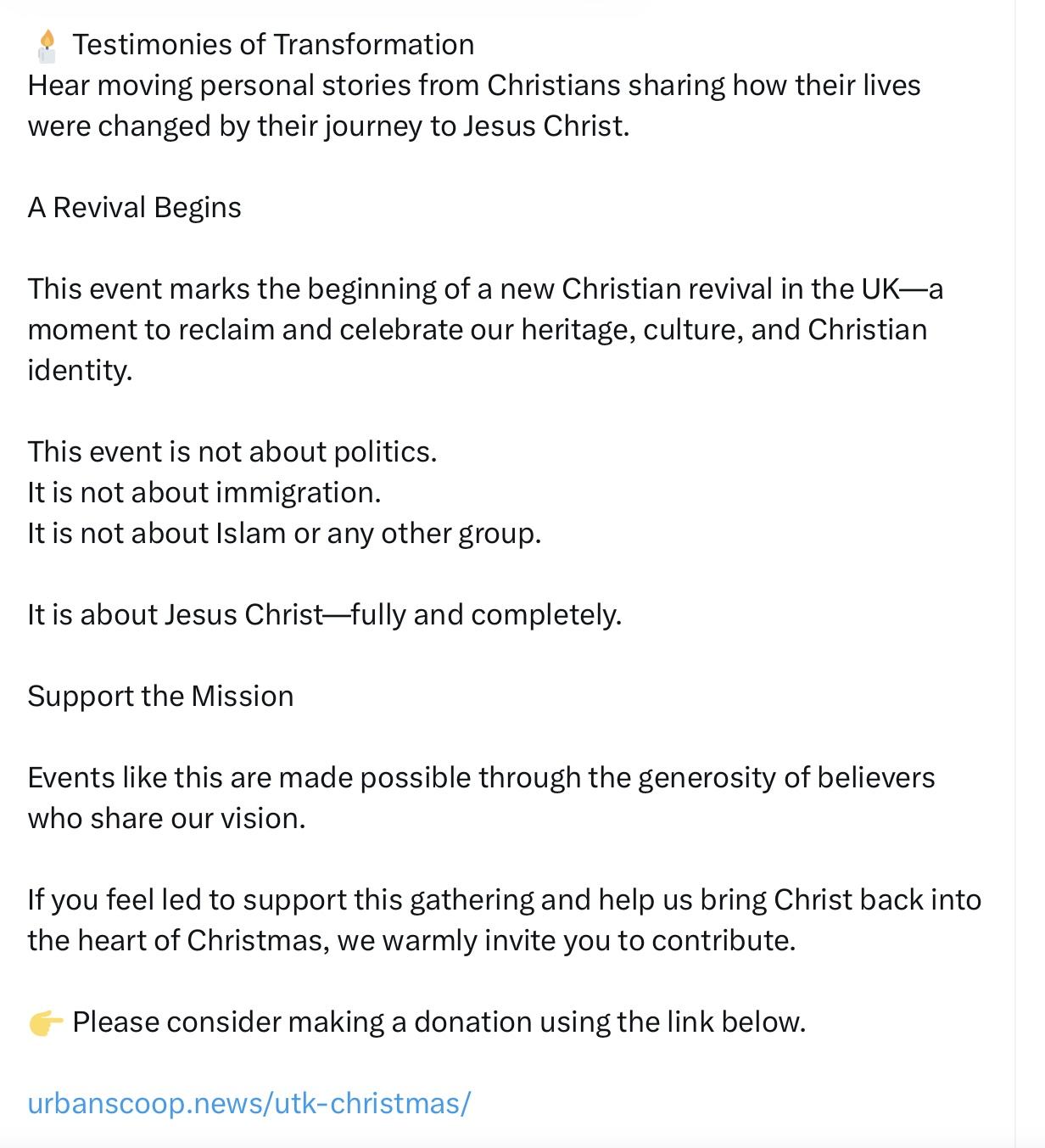
Task: Click the line "This event is not about politics."
Action: (232, 451)
